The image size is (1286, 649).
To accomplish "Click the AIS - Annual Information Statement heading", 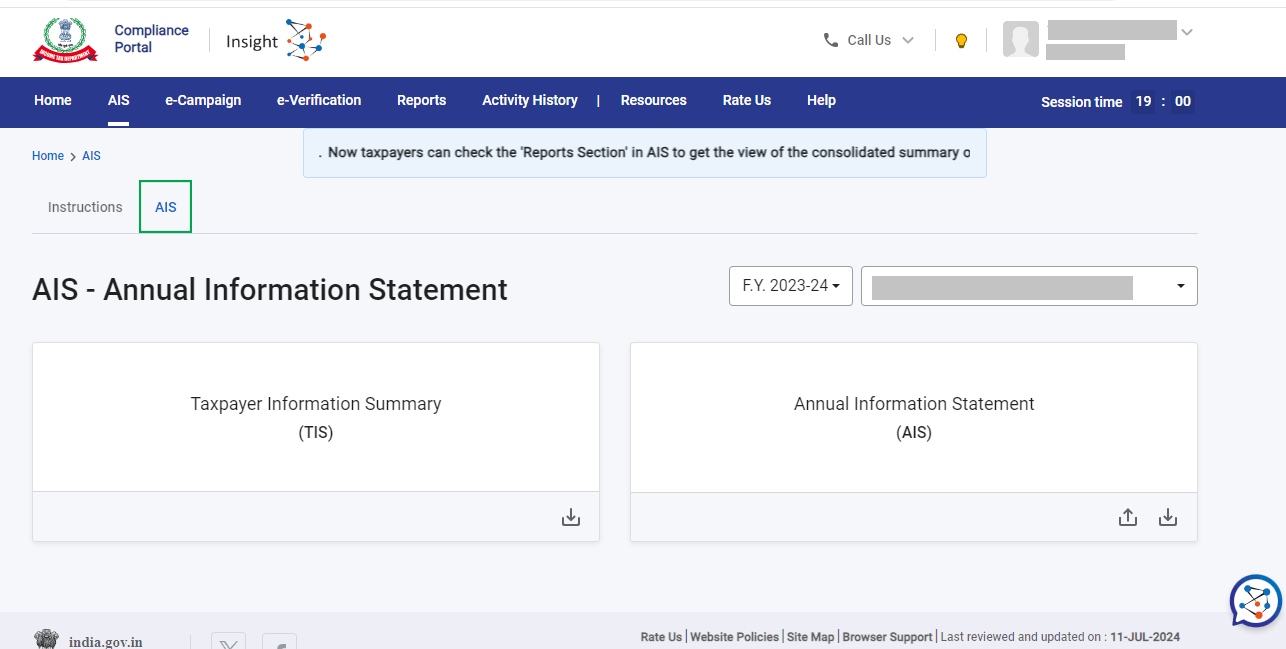I will click(x=270, y=290).
